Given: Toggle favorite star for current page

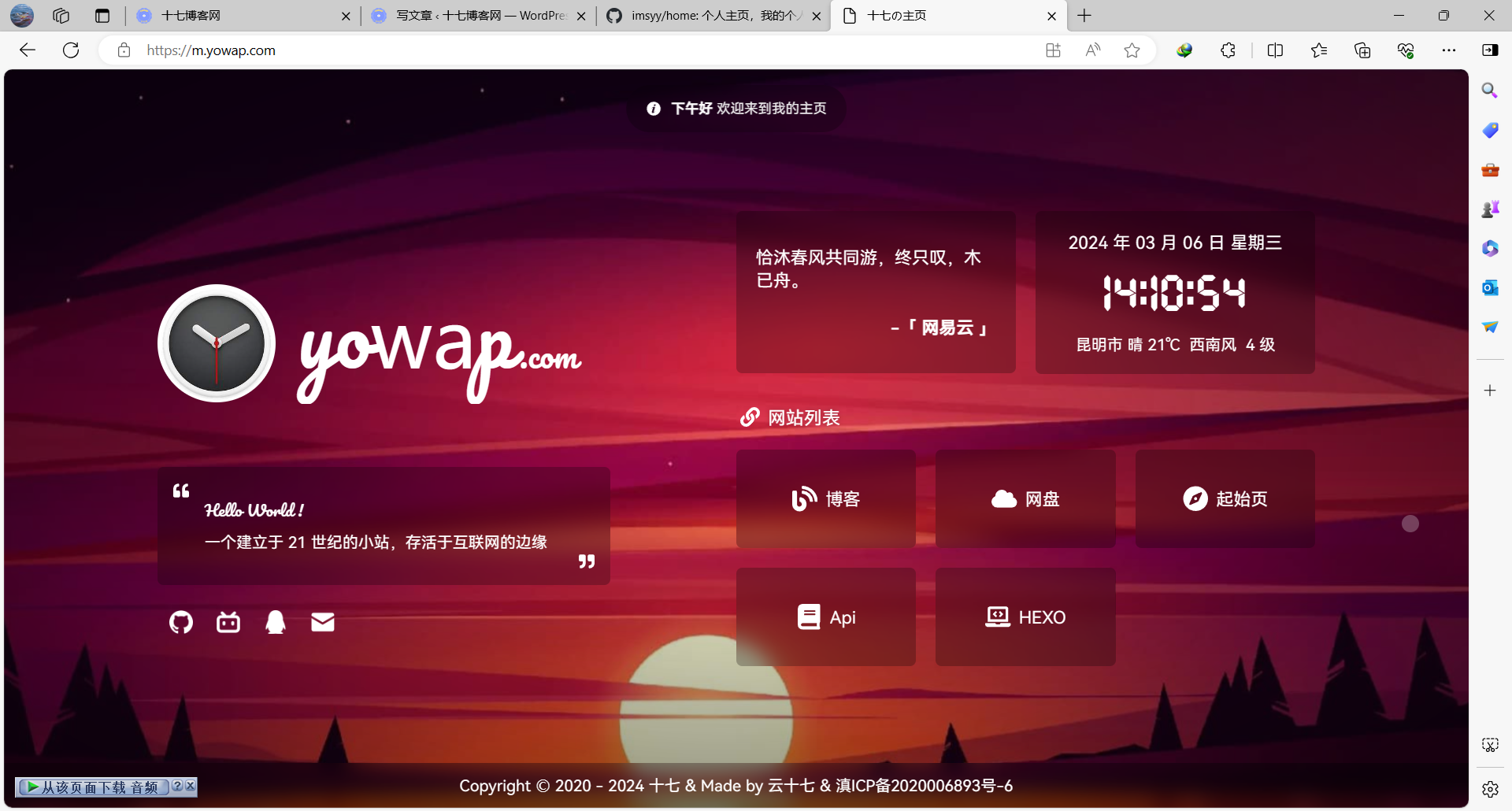Looking at the screenshot, I should [1132, 50].
